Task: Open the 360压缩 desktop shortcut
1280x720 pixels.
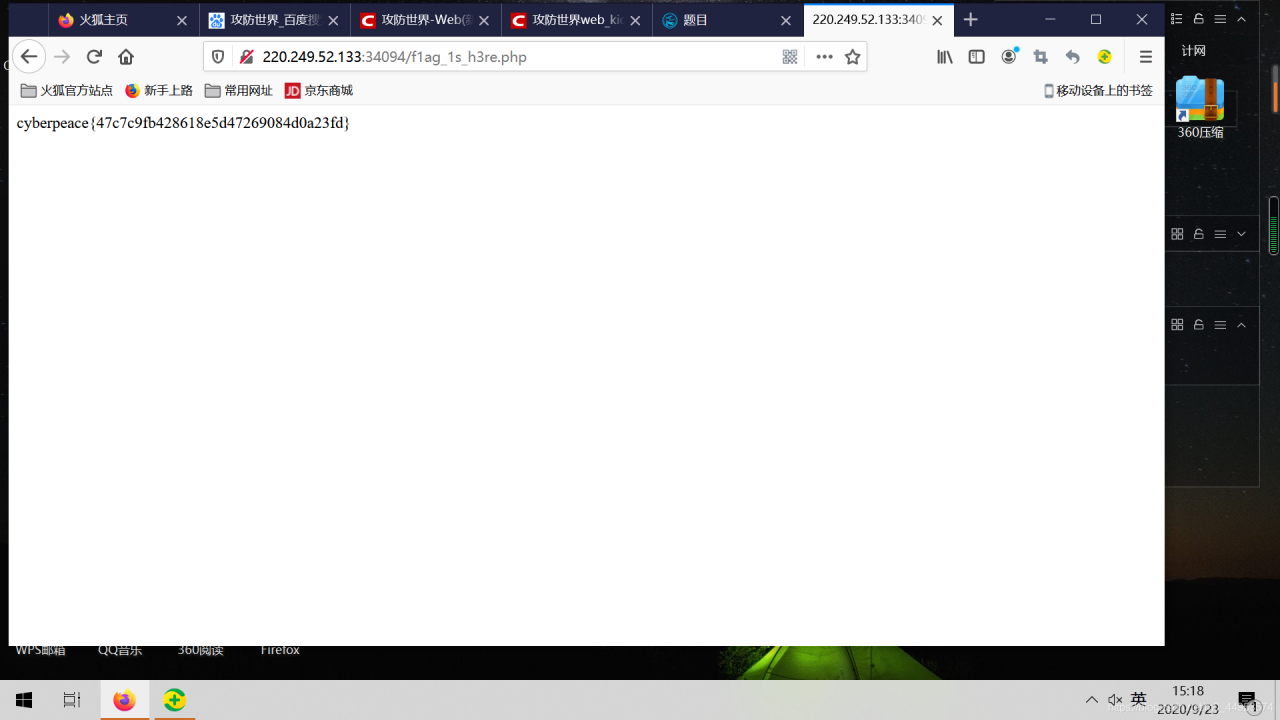Action: pos(1200,108)
